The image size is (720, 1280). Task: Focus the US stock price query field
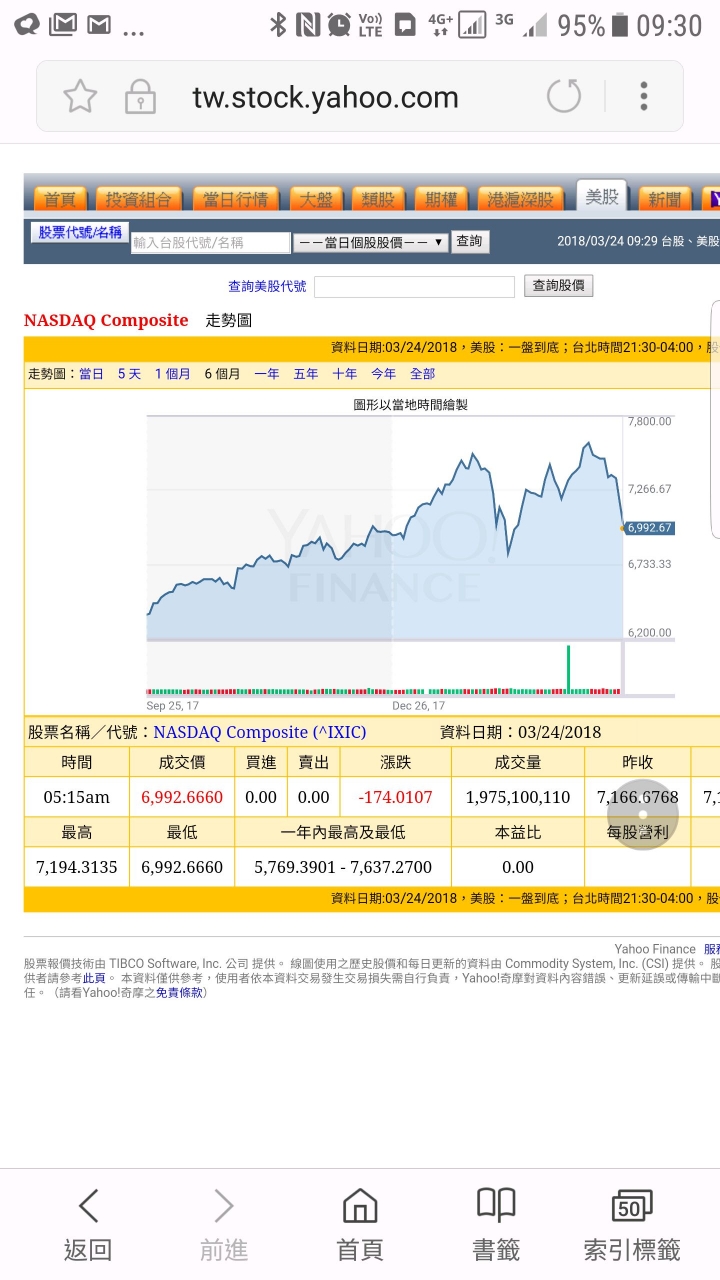click(x=415, y=287)
